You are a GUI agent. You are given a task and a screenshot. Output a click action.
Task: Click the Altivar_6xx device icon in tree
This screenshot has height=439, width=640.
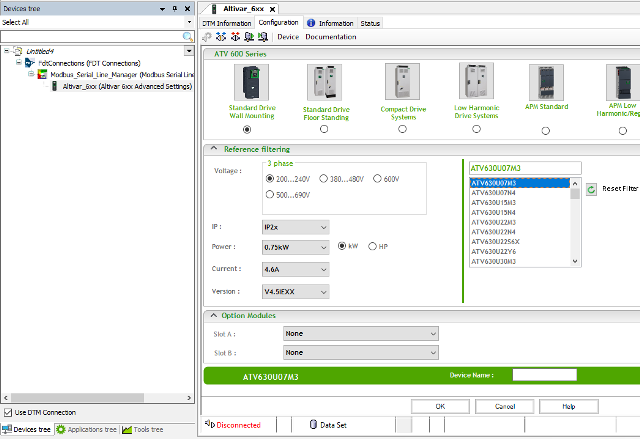tap(56, 87)
